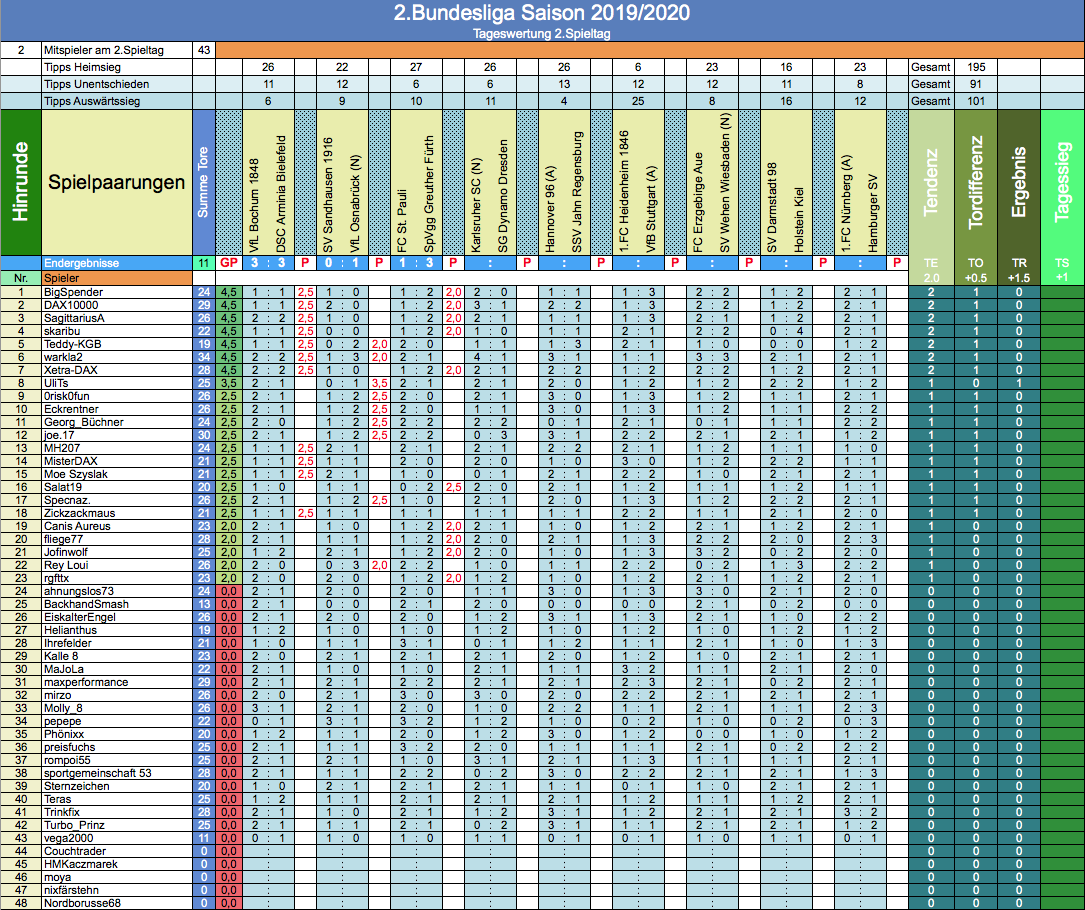
Task: Click the "VfL Bochum 1848" column header
Action: tap(254, 205)
